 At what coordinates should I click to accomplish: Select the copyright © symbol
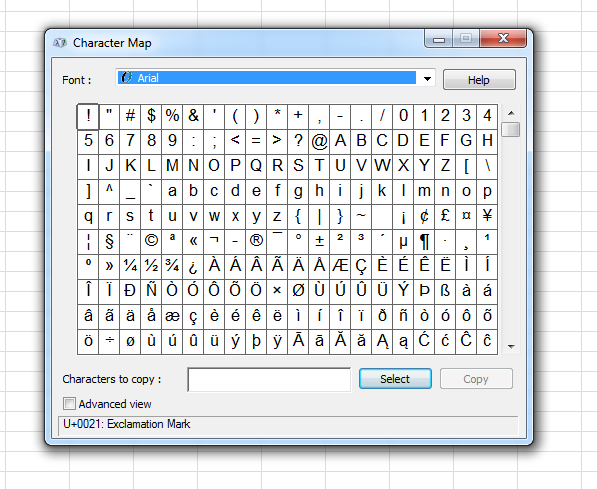point(151,241)
